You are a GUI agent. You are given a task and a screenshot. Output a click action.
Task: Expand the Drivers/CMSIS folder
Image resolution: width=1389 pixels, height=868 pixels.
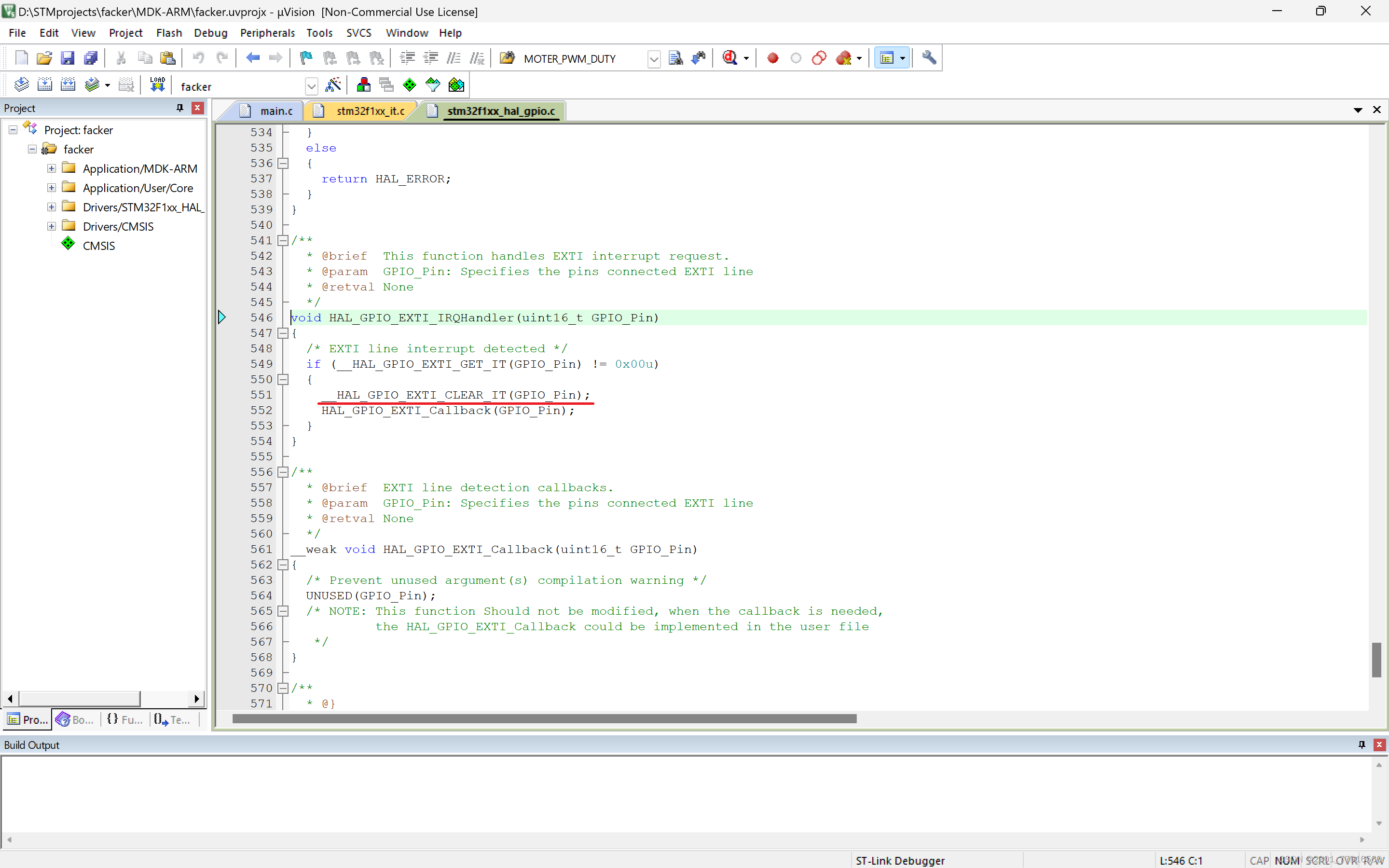click(51, 226)
